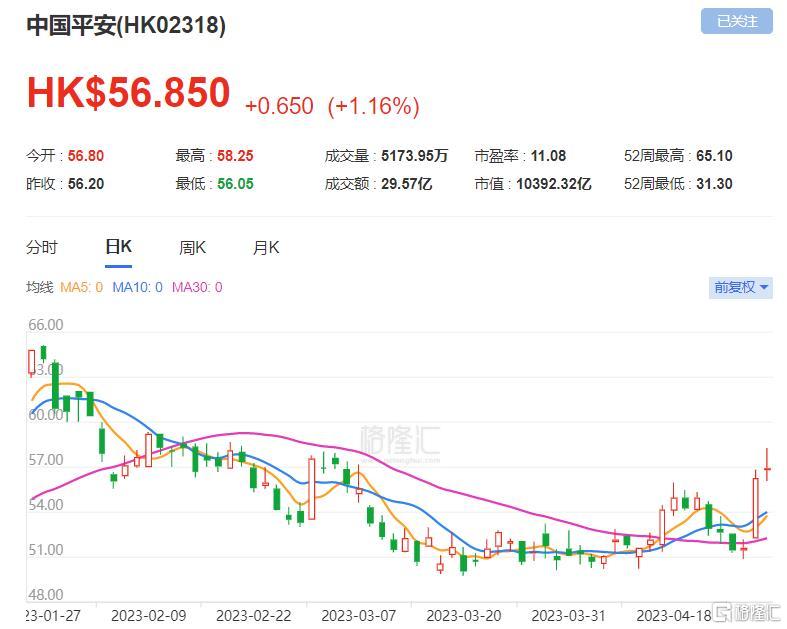Click the 成交量 value 5173.95万
The height and width of the screenshot is (629, 787).
(414, 156)
